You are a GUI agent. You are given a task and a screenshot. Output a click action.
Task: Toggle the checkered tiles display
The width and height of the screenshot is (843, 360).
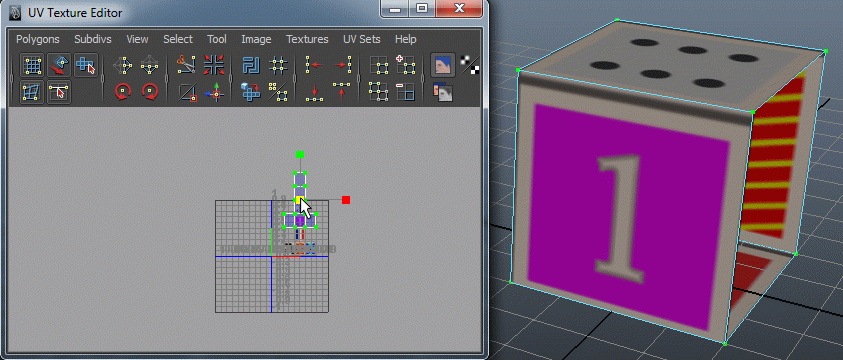pos(470,65)
